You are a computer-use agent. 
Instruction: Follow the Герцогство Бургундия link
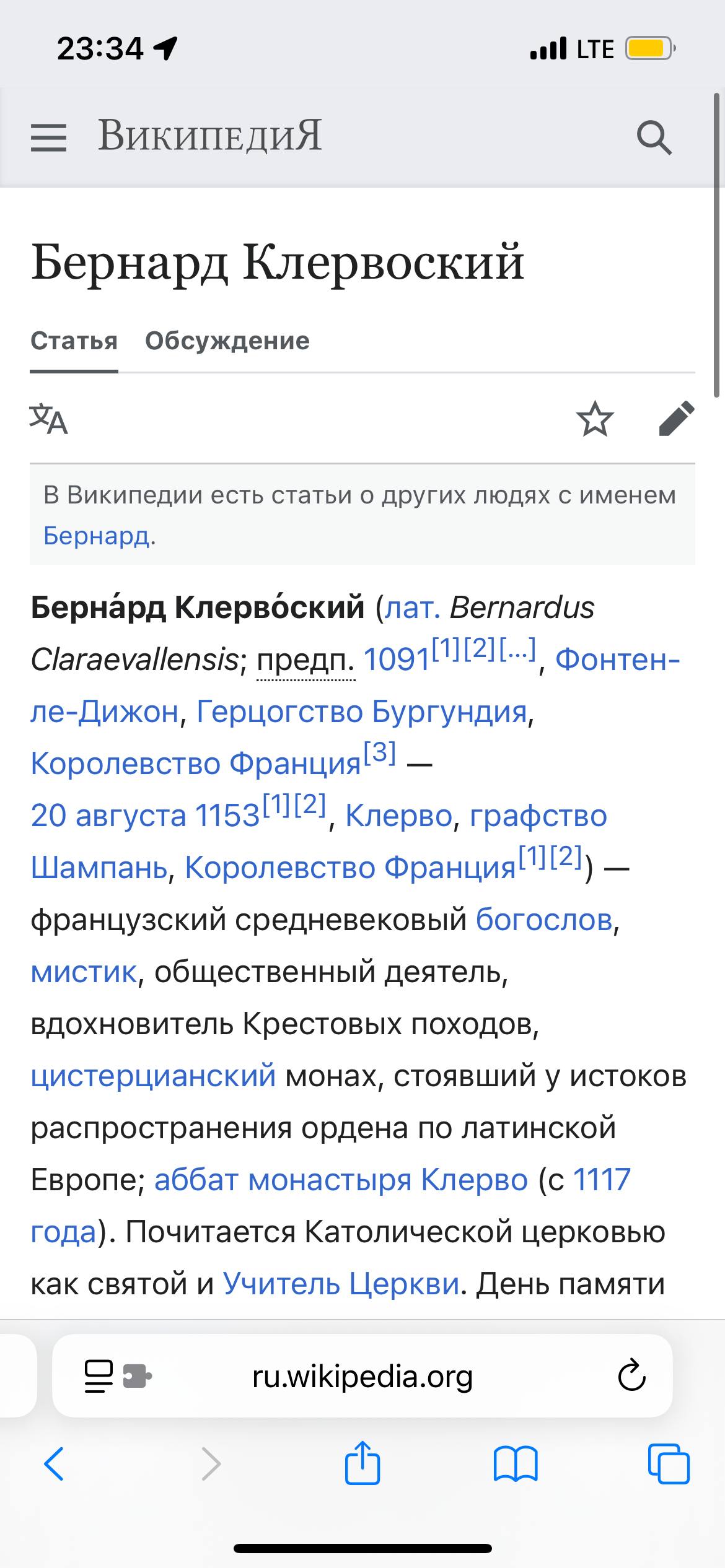(362, 712)
